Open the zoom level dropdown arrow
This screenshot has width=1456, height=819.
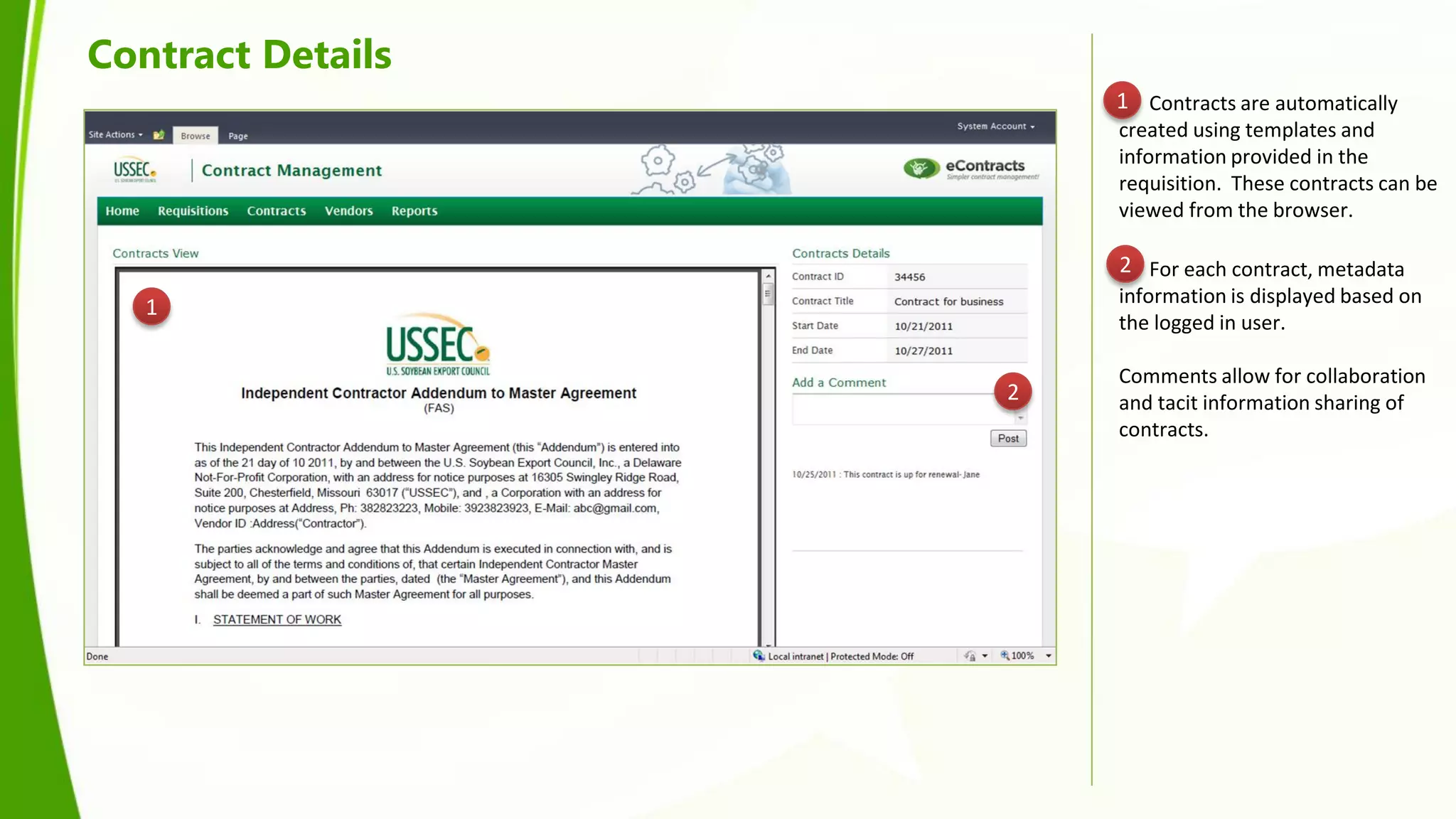pos(1049,656)
